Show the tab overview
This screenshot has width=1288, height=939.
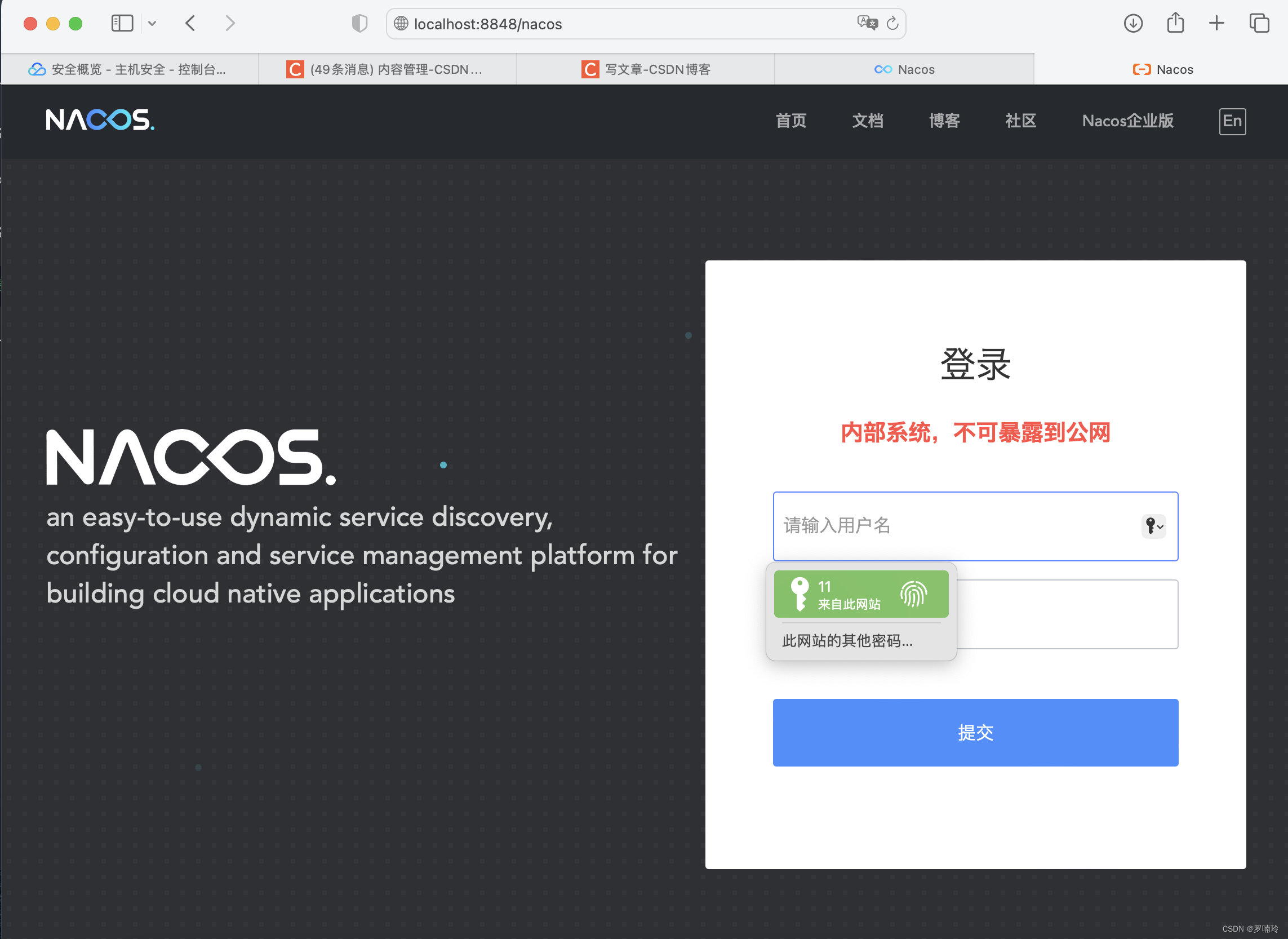pyautogui.click(x=1259, y=23)
